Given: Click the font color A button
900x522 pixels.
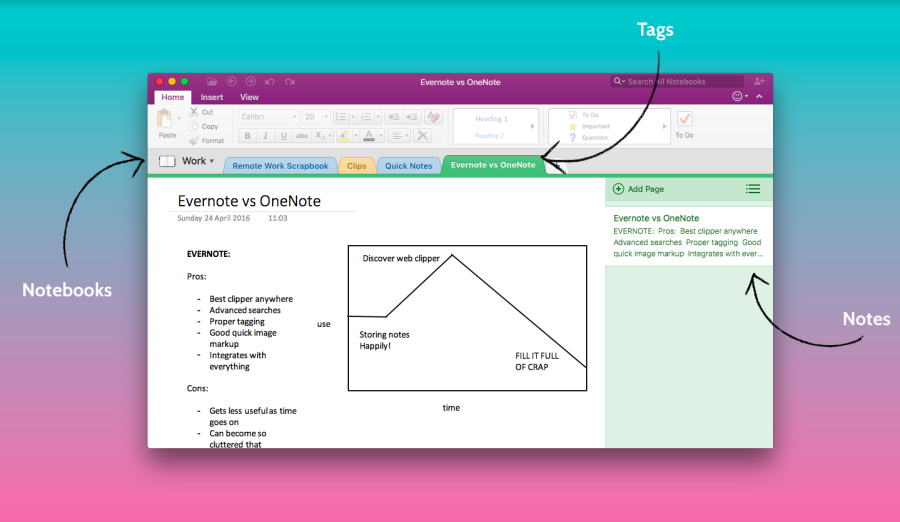Looking at the screenshot, I should (369, 136).
